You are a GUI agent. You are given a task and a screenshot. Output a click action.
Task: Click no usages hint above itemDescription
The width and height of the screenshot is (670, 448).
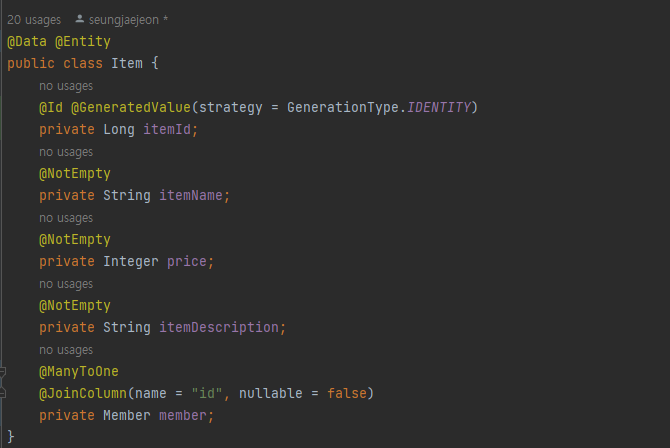point(66,284)
